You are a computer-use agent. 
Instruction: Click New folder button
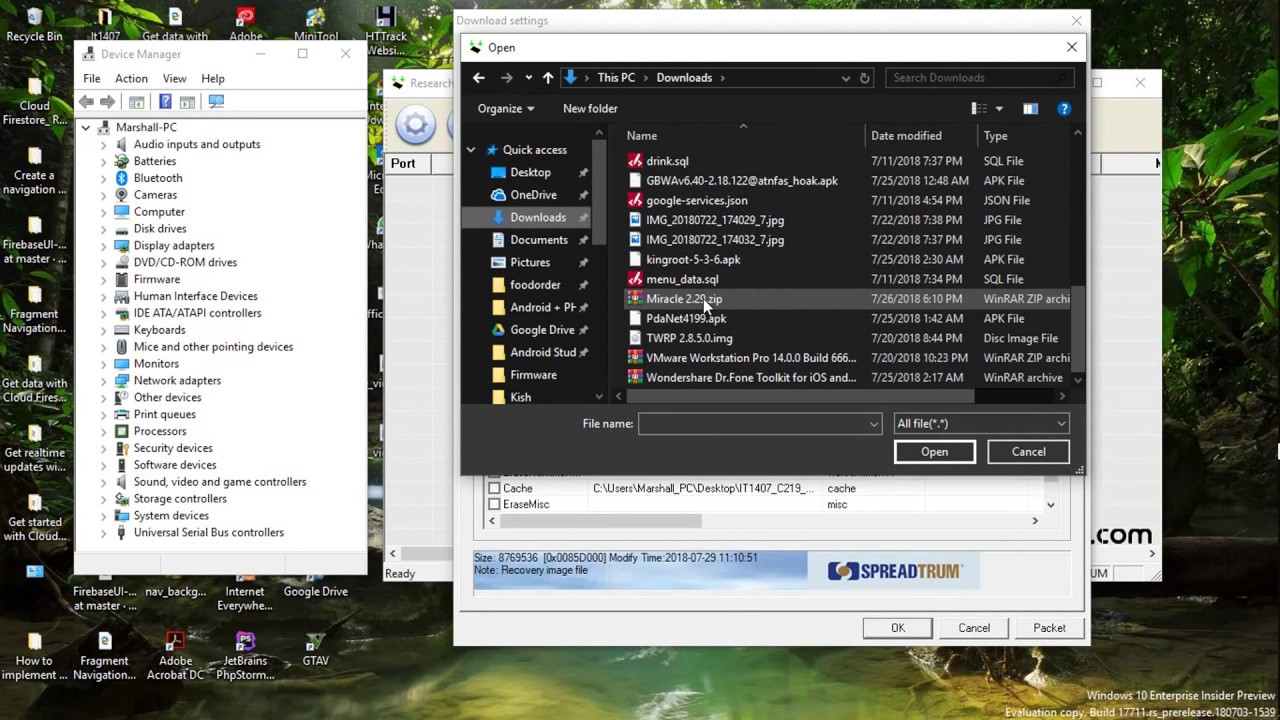point(590,108)
